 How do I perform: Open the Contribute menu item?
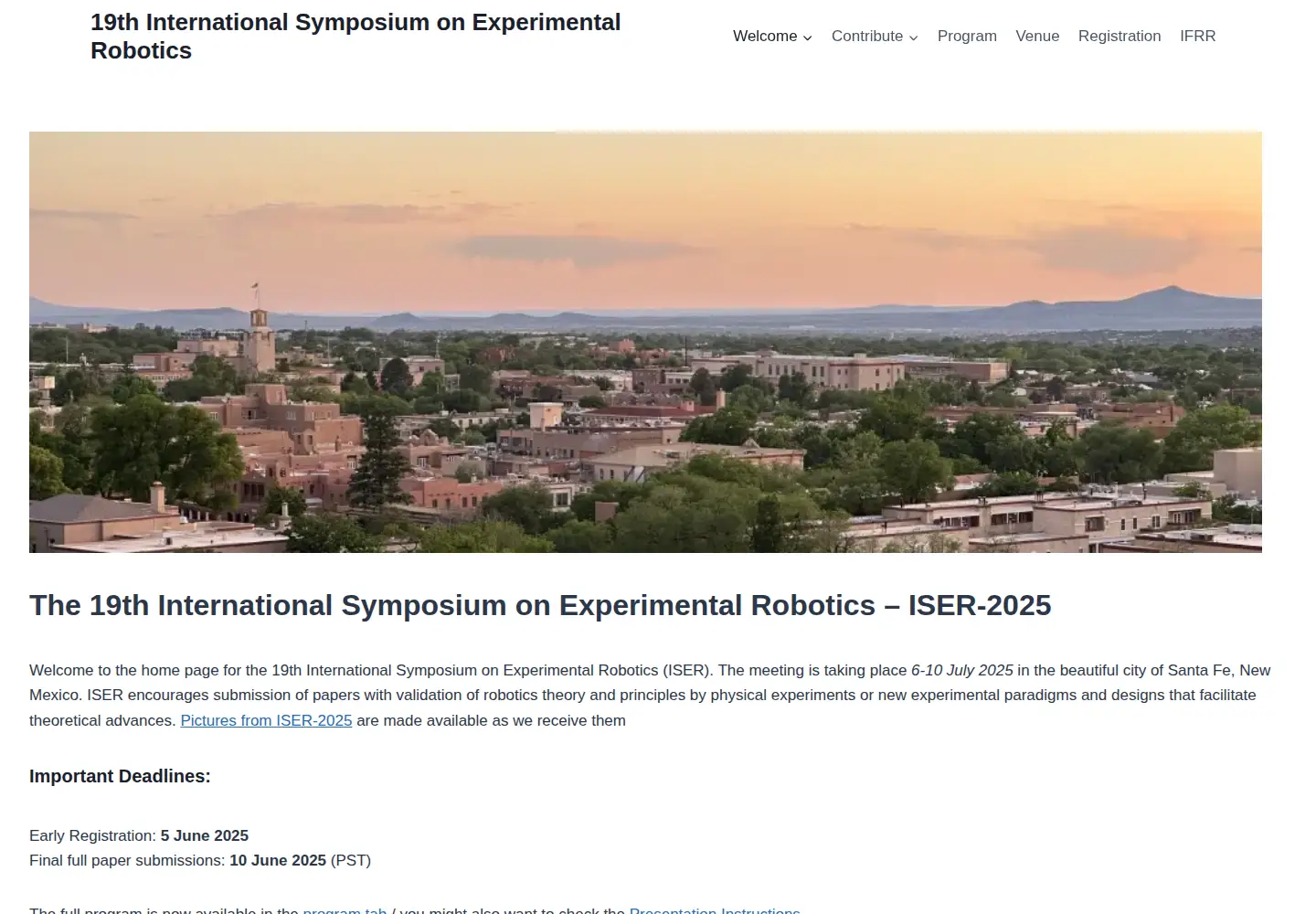[x=866, y=37]
